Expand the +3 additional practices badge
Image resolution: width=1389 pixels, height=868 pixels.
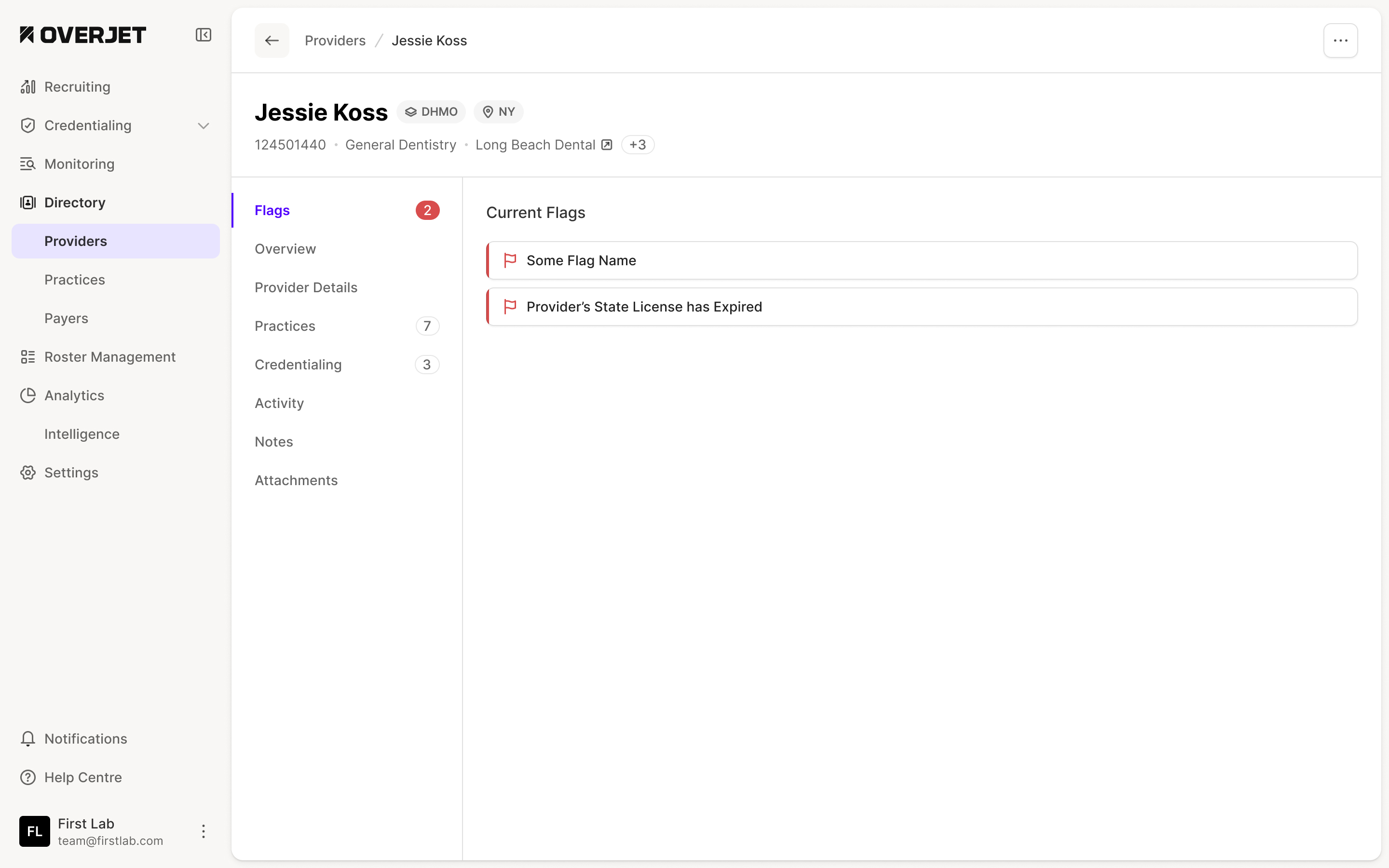[637, 145]
